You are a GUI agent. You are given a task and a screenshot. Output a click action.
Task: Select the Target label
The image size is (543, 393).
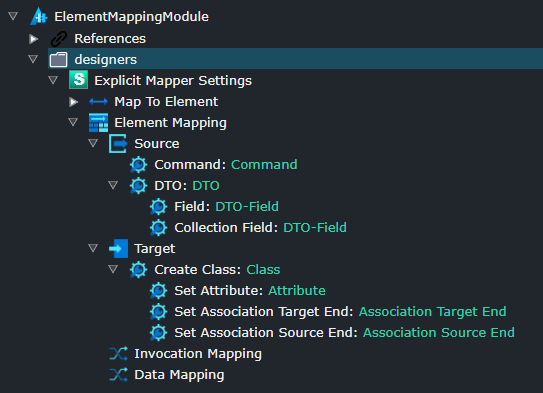pos(155,249)
